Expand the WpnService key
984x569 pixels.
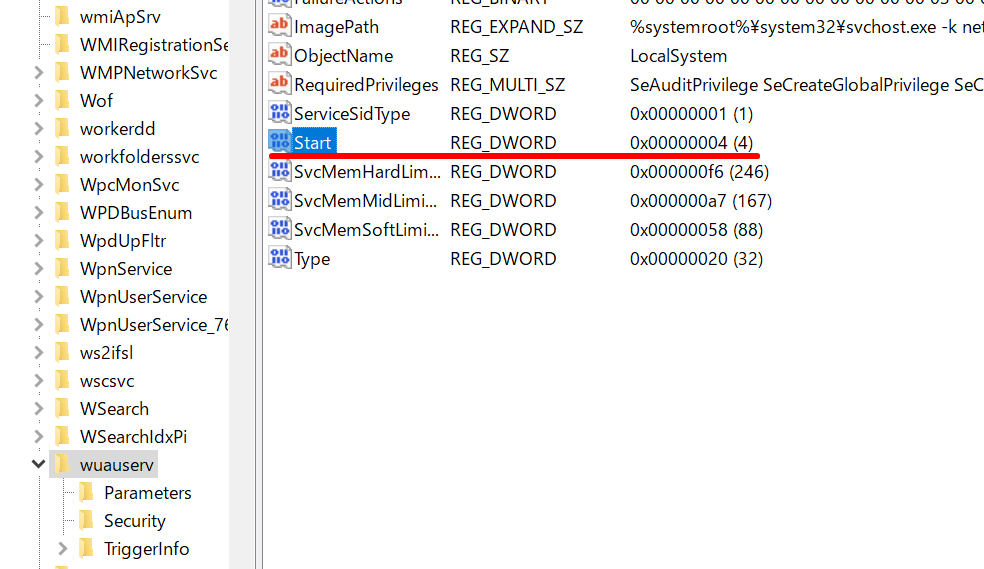[39, 269]
